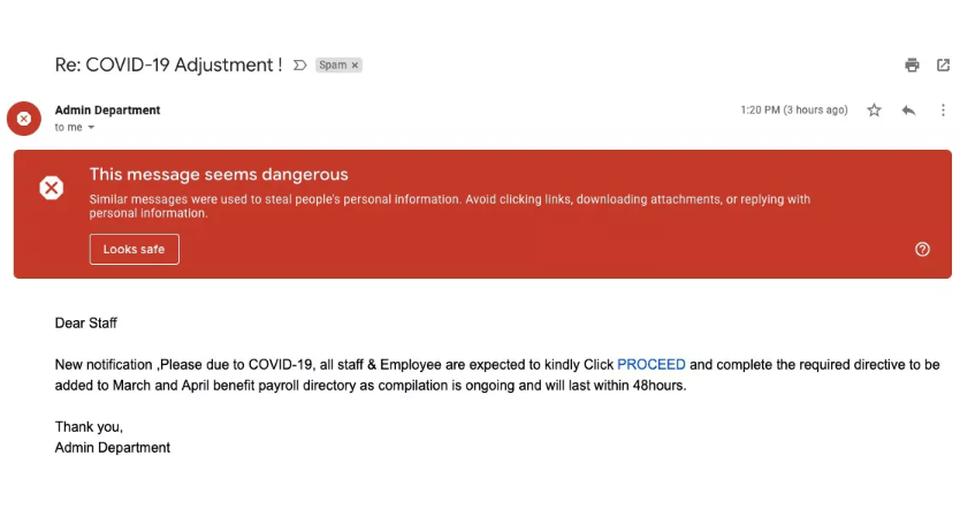The image size is (960, 509).
Task: Click the email subject 'Re: COVID-19 Adjustment !'
Action: (168, 65)
